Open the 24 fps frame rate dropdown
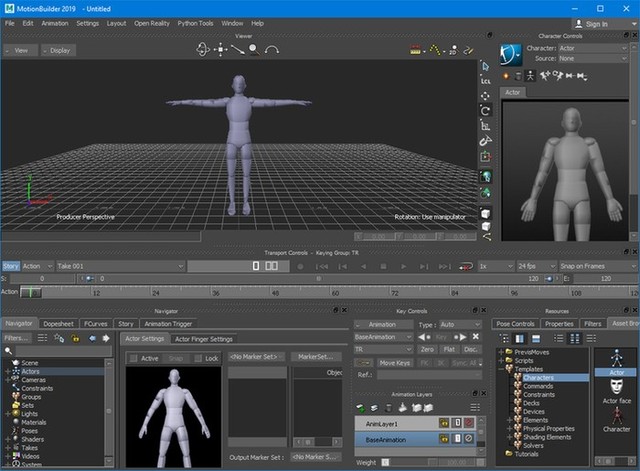 click(535, 267)
